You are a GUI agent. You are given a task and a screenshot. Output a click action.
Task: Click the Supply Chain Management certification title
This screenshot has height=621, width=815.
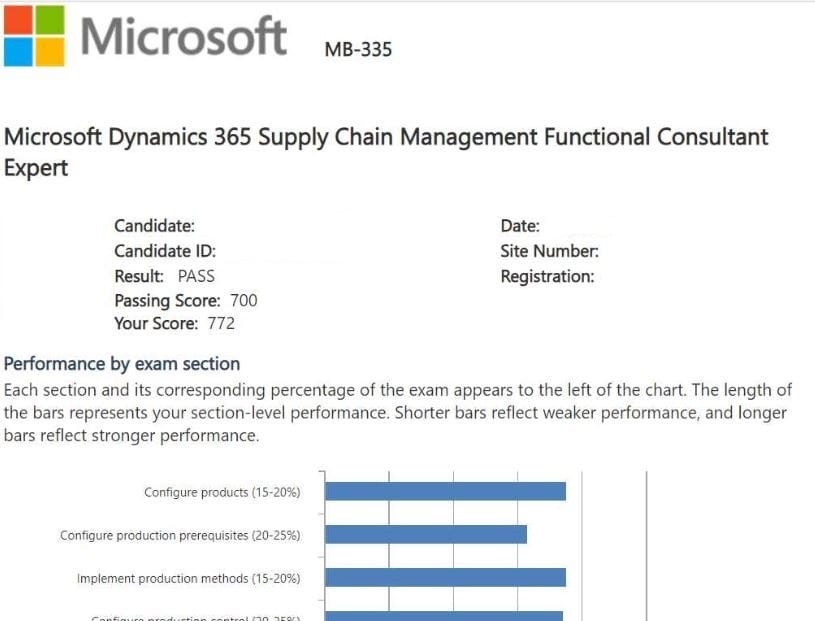(x=386, y=151)
